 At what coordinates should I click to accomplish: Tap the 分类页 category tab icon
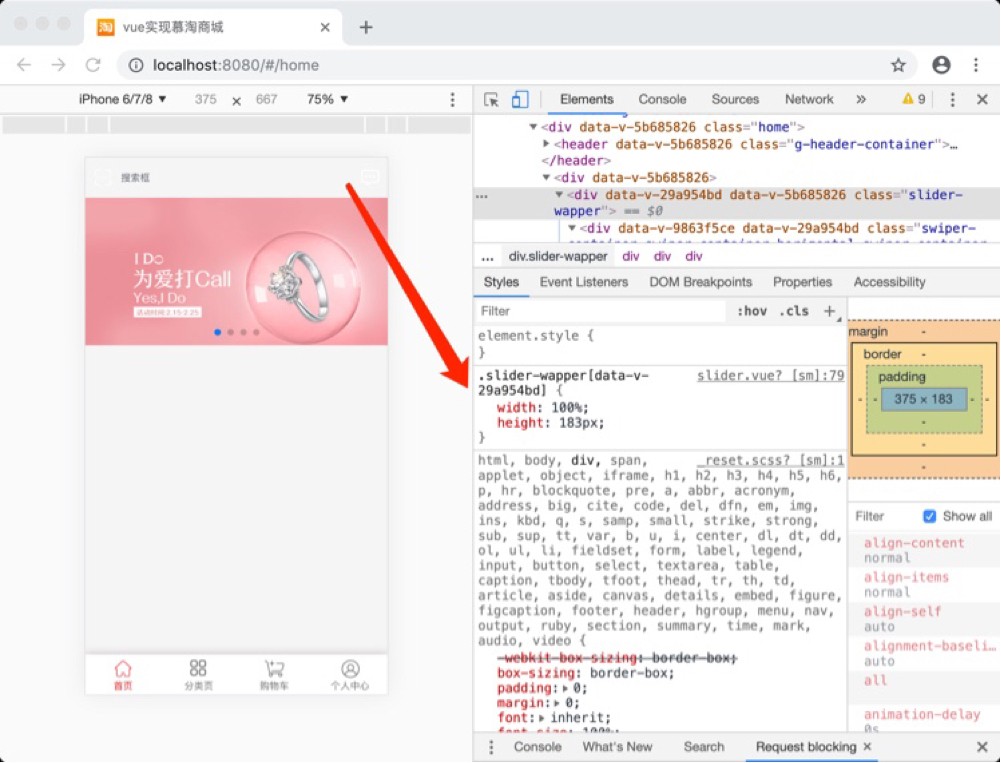pos(198,668)
